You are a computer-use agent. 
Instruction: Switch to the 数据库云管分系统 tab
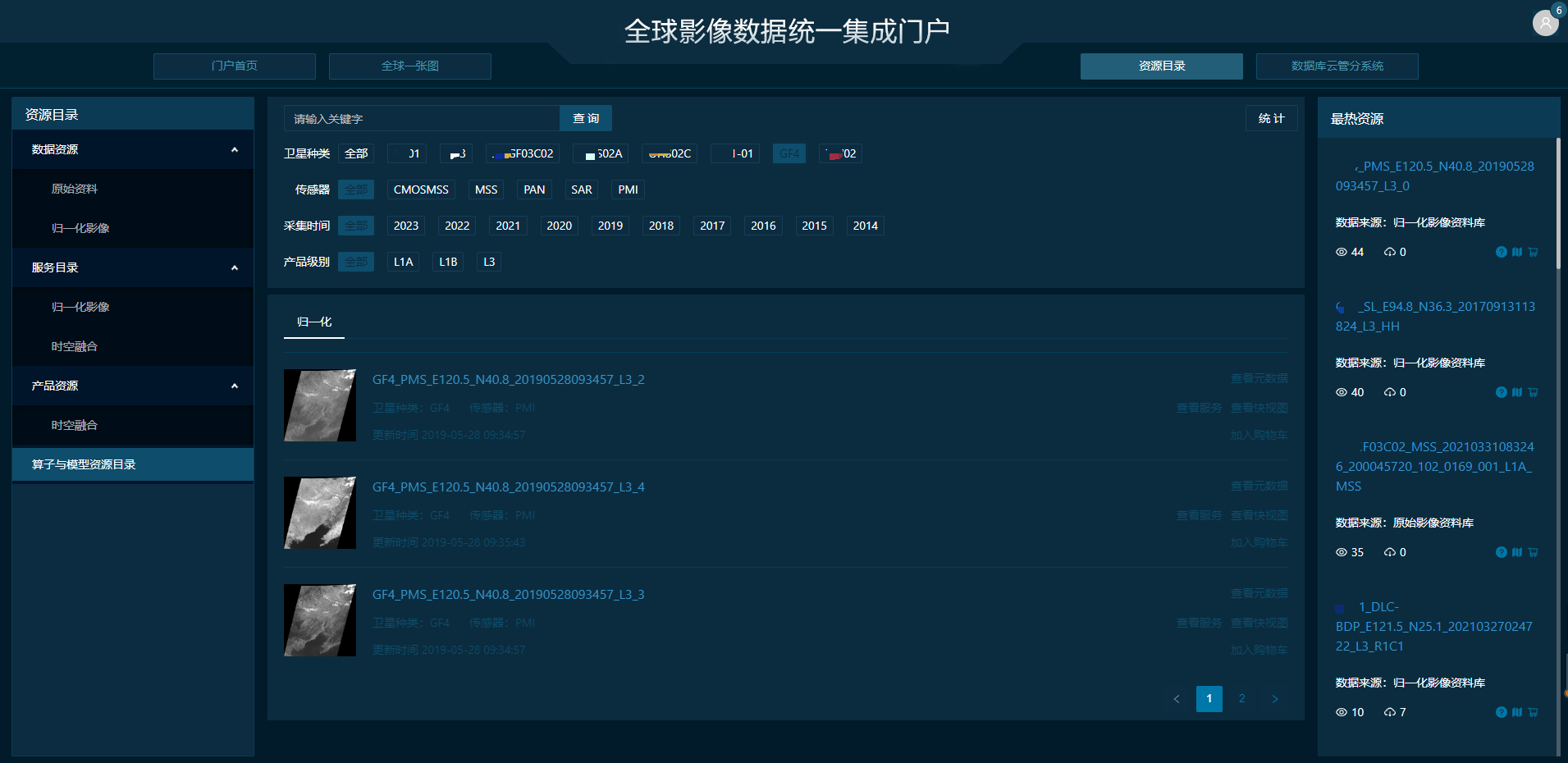coord(1337,66)
